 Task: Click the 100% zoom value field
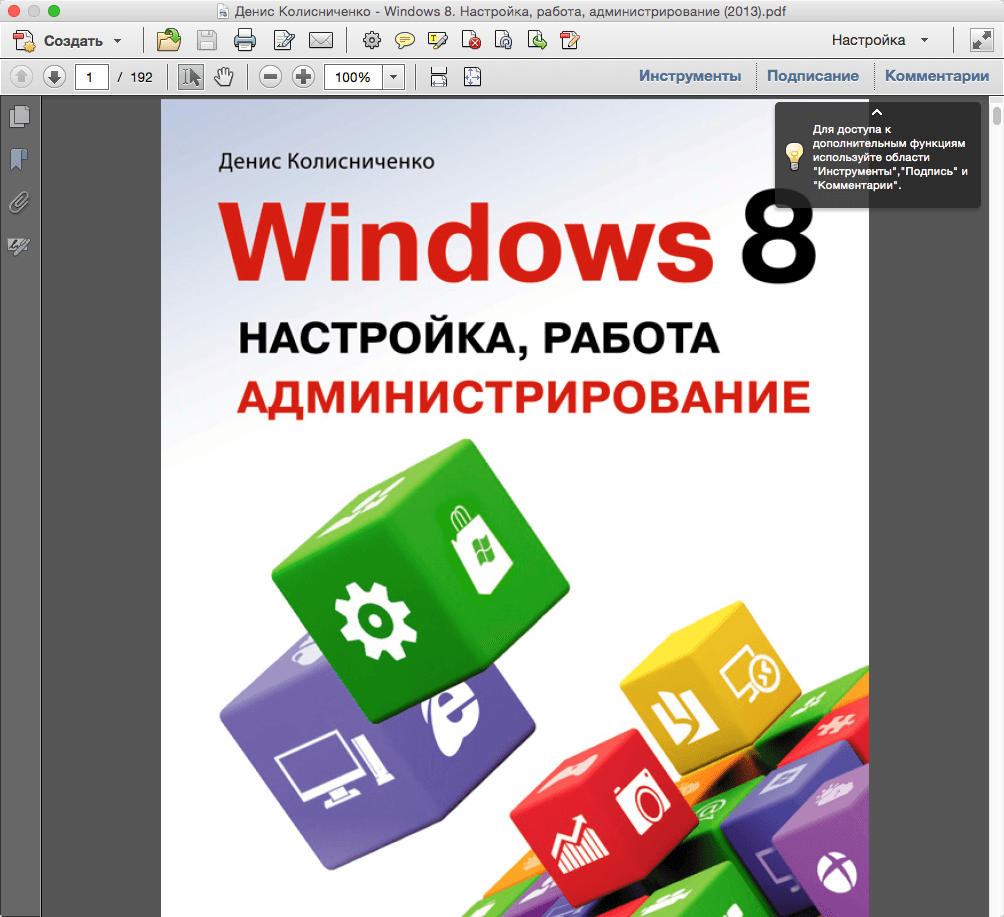[x=353, y=77]
